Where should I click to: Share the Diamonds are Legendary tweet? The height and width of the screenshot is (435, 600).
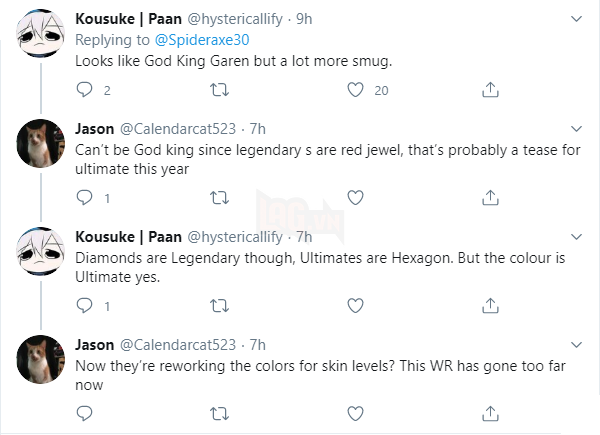click(x=490, y=305)
